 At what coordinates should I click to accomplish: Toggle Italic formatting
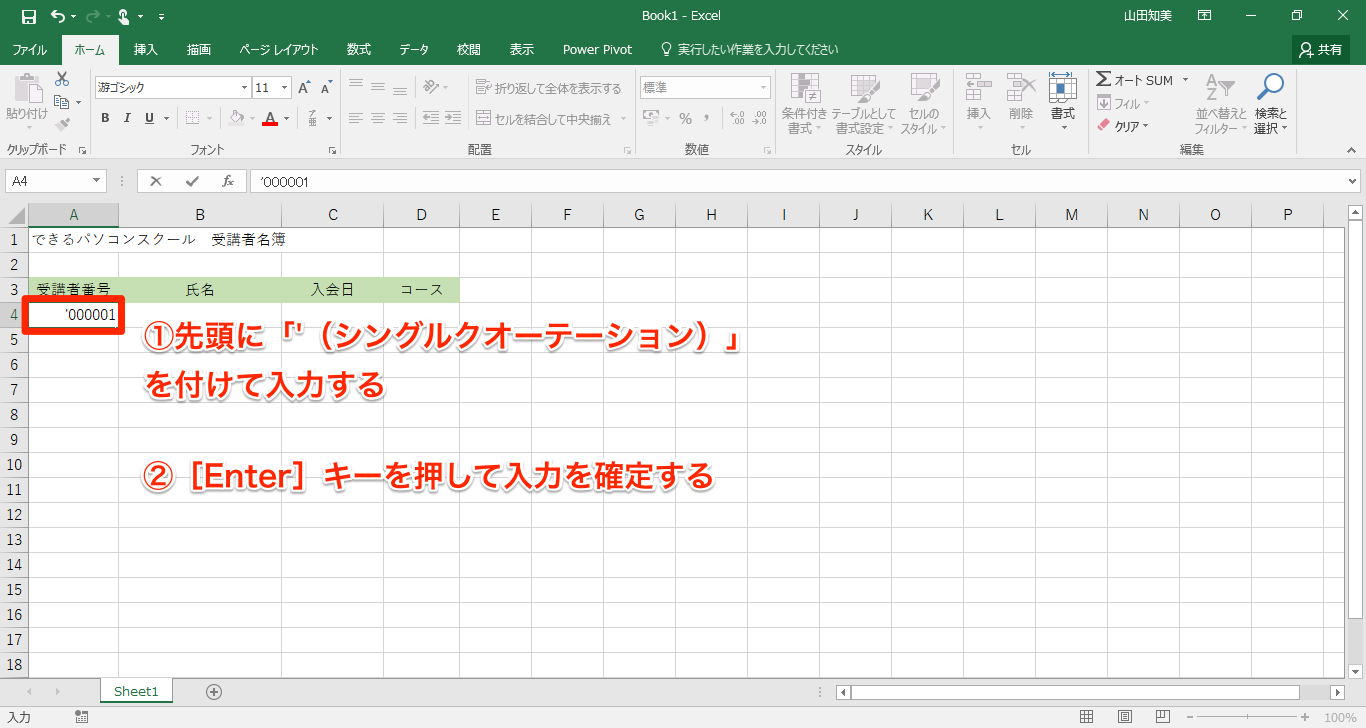coord(127,118)
